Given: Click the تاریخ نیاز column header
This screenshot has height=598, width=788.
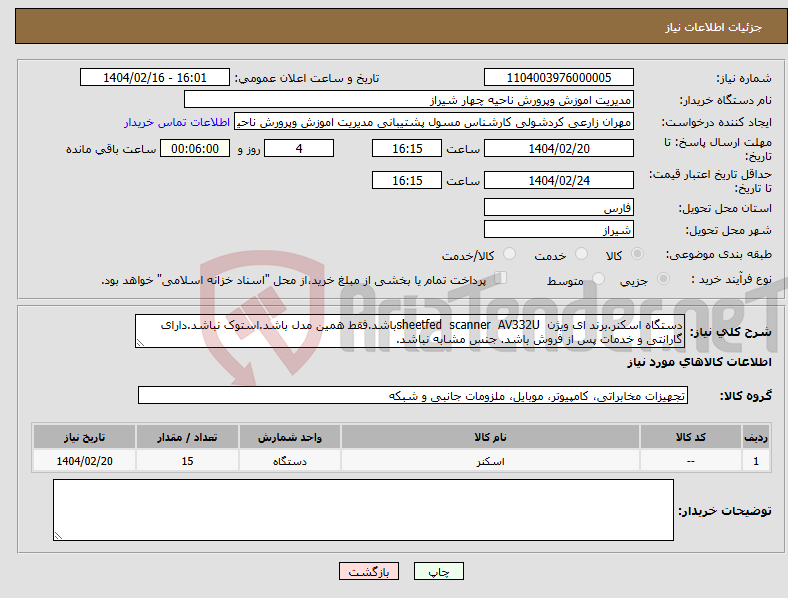Looking at the screenshot, I should pos(84,437).
